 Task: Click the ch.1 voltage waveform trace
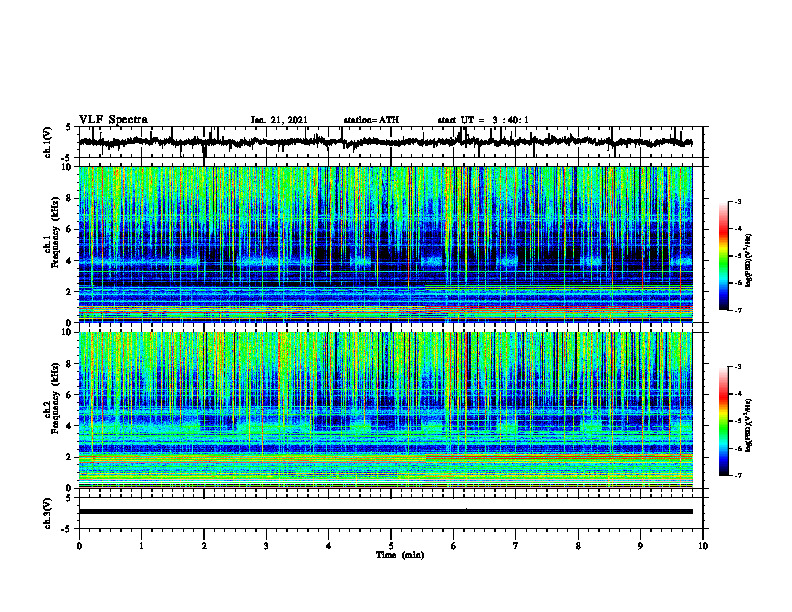(385, 142)
